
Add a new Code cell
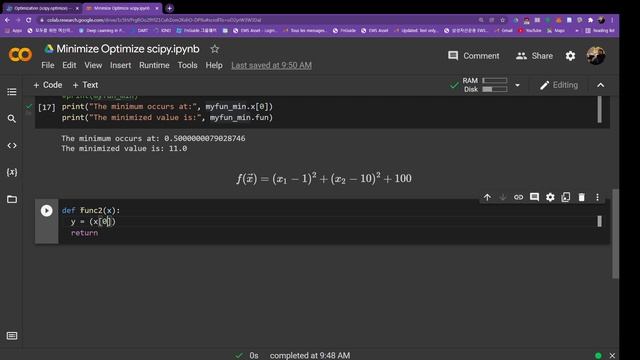[48, 85]
